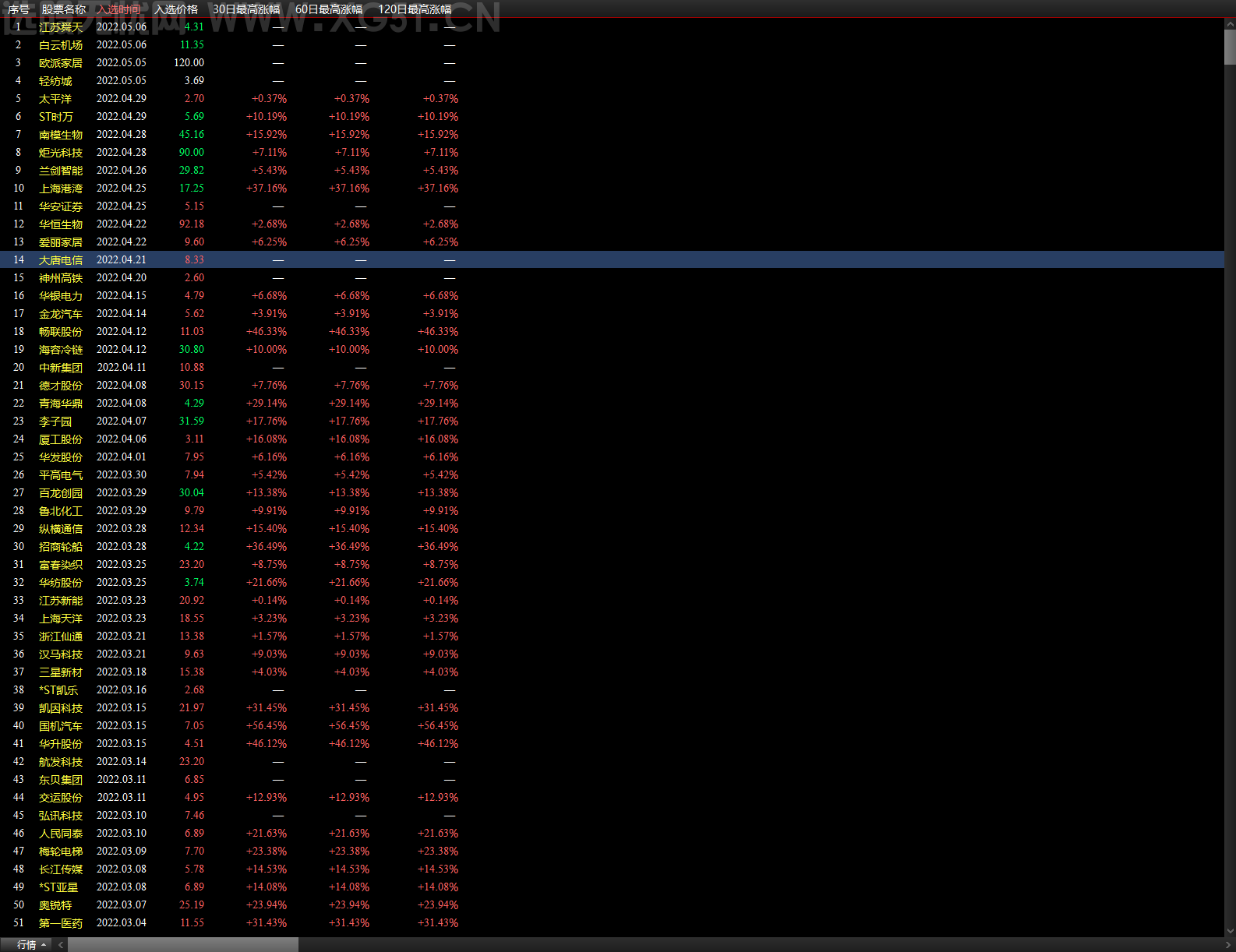Select stock 德才股份
Viewport: 1236px width, 952px height.
point(61,386)
